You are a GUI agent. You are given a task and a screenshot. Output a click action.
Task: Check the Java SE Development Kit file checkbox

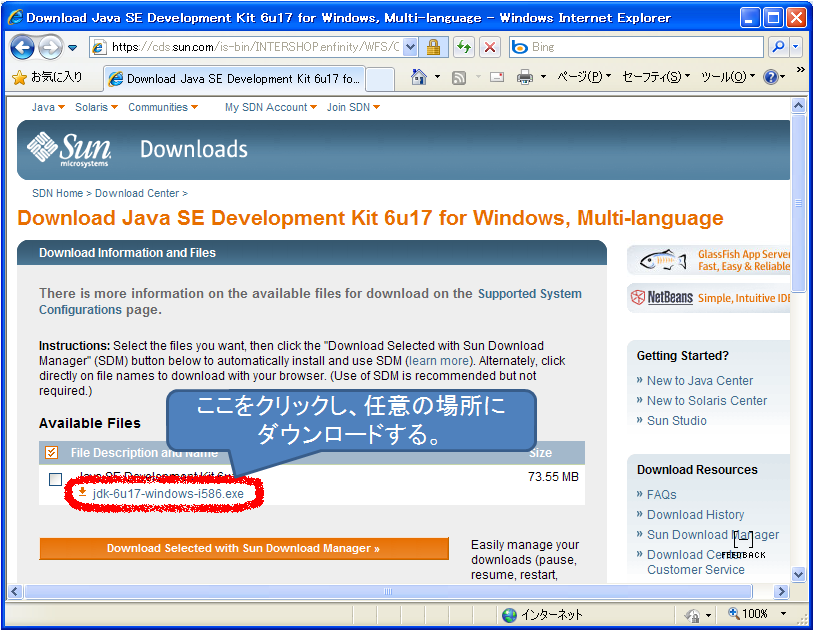[x=56, y=479]
